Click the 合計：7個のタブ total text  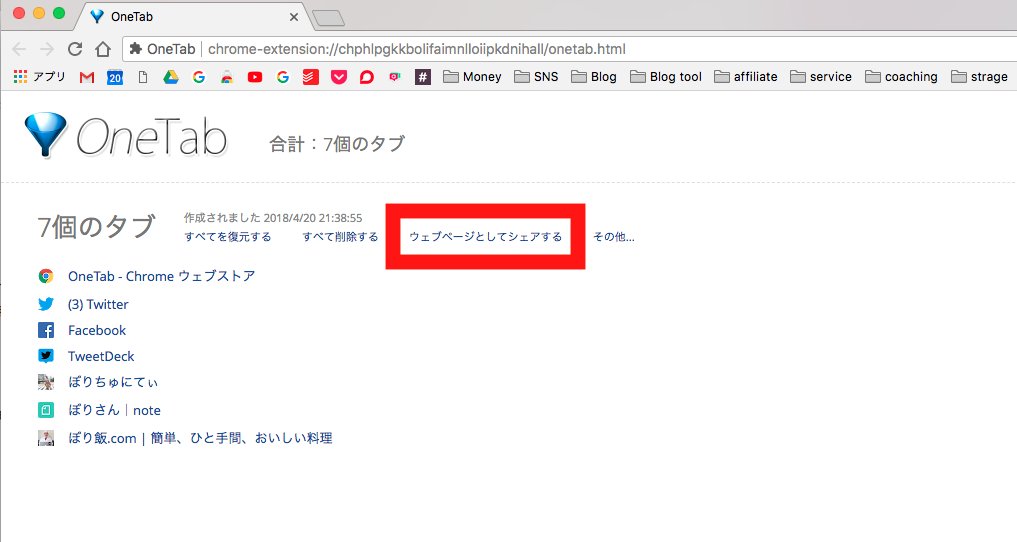[x=337, y=143]
